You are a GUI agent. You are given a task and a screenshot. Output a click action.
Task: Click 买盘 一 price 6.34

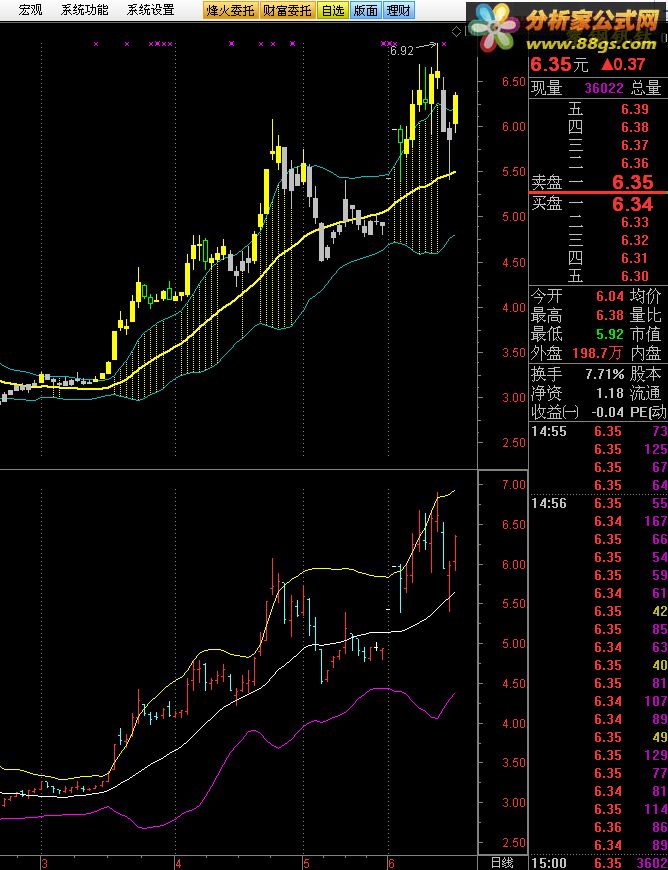pyautogui.click(x=633, y=204)
